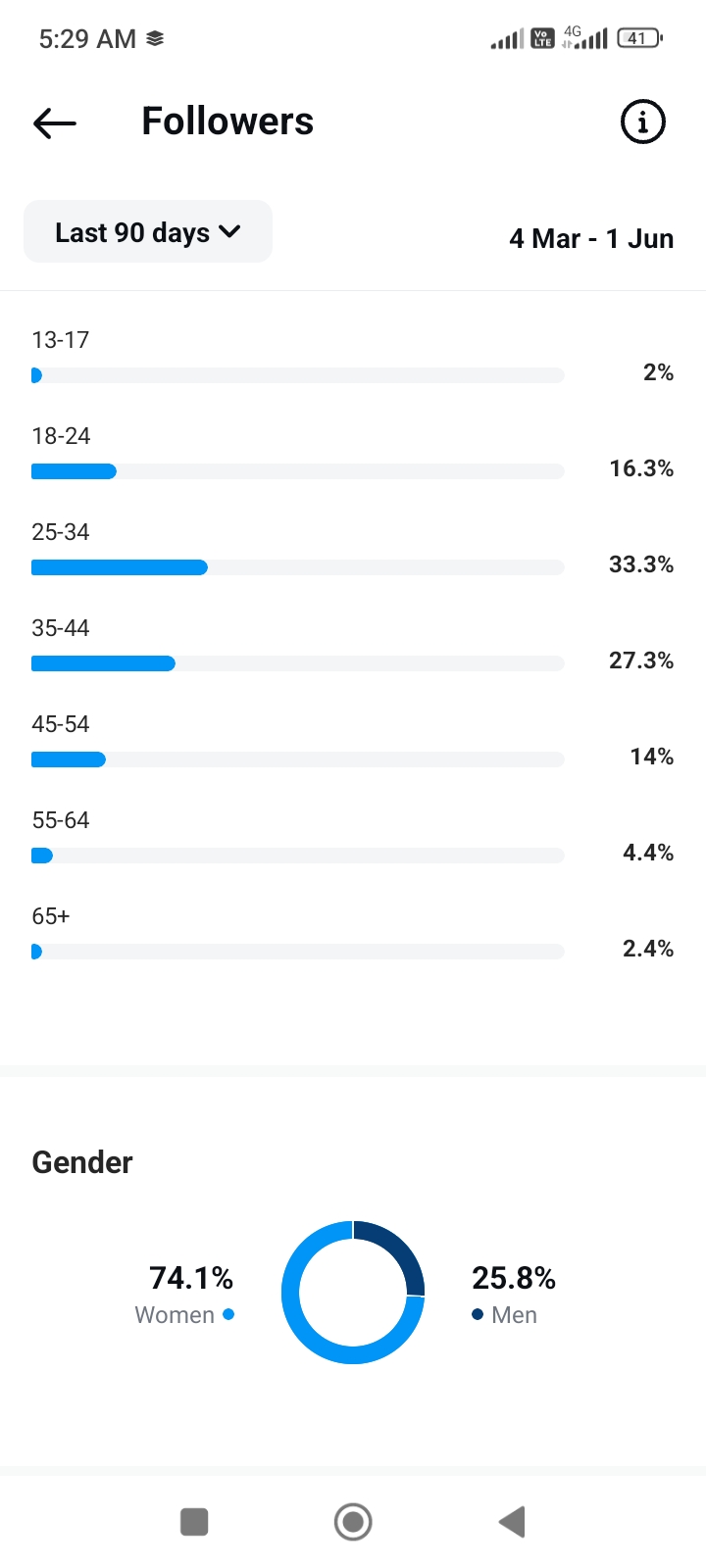Tap the dark blue Men legend dot
The height and width of the screenshot is (1568, 706).
[x=478, y=1314]
